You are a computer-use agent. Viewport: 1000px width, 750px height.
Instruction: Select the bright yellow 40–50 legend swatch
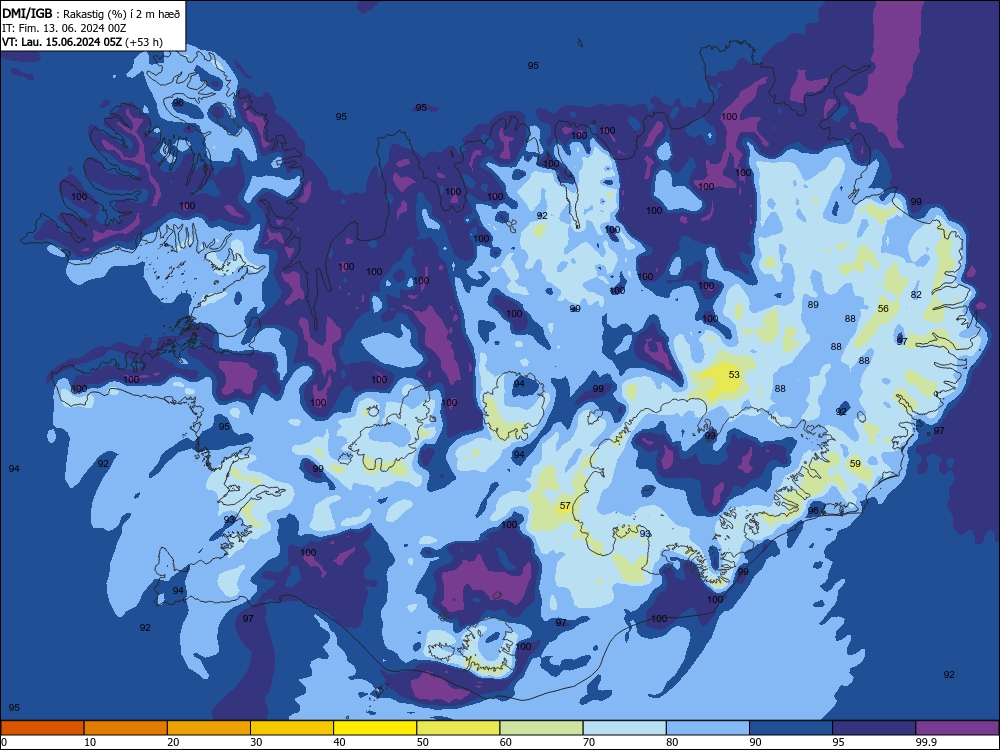(x=375, y=728)
